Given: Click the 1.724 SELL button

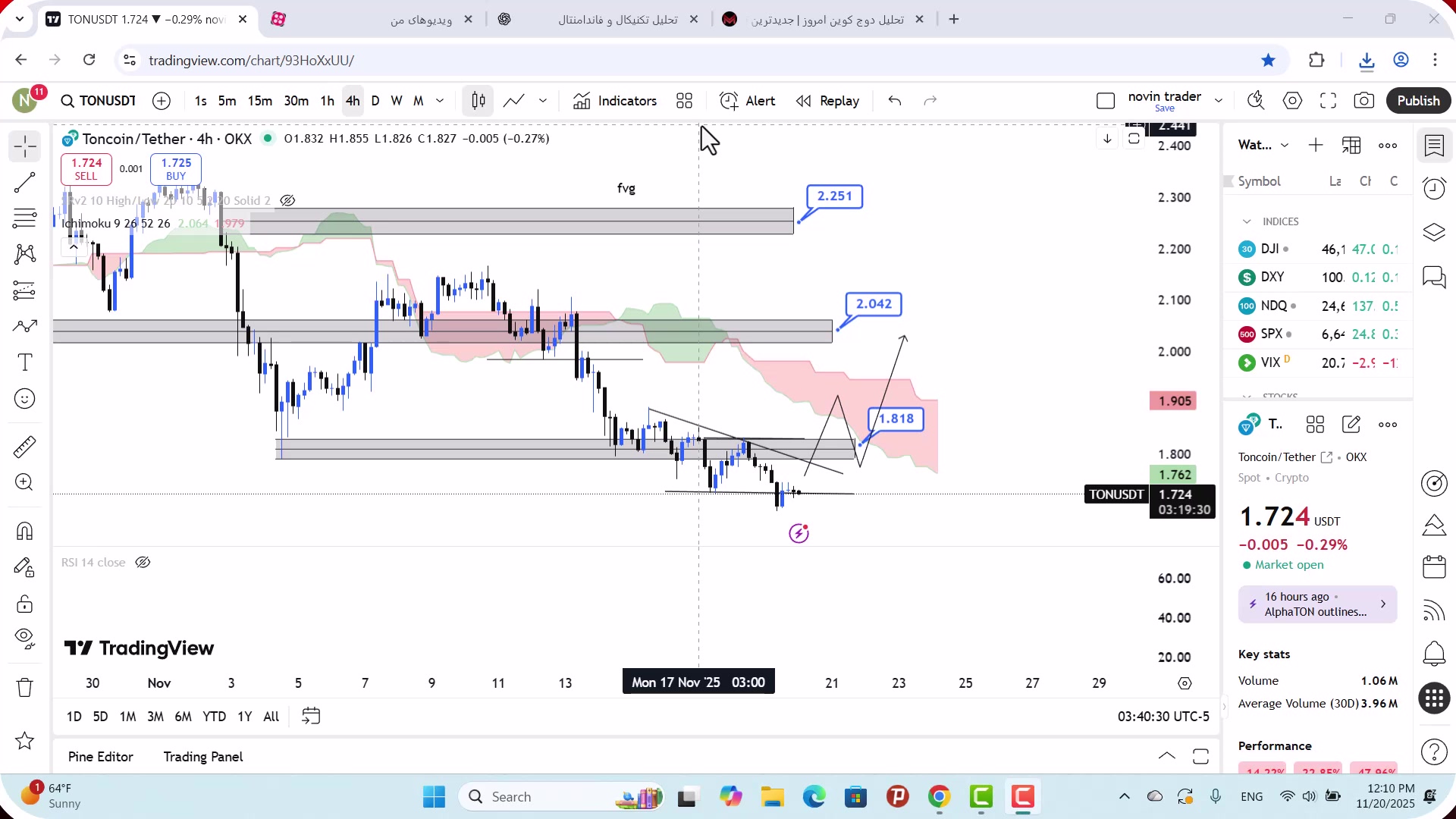Looking at the screenshot, I should tap(86, 169).
